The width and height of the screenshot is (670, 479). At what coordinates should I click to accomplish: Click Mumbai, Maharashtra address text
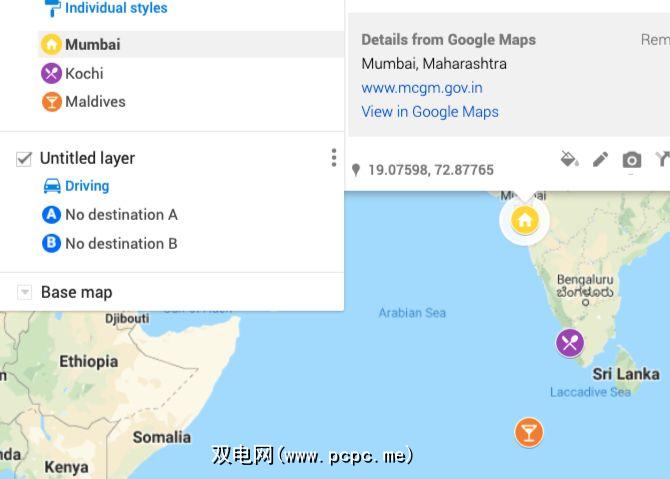[434, 64]
